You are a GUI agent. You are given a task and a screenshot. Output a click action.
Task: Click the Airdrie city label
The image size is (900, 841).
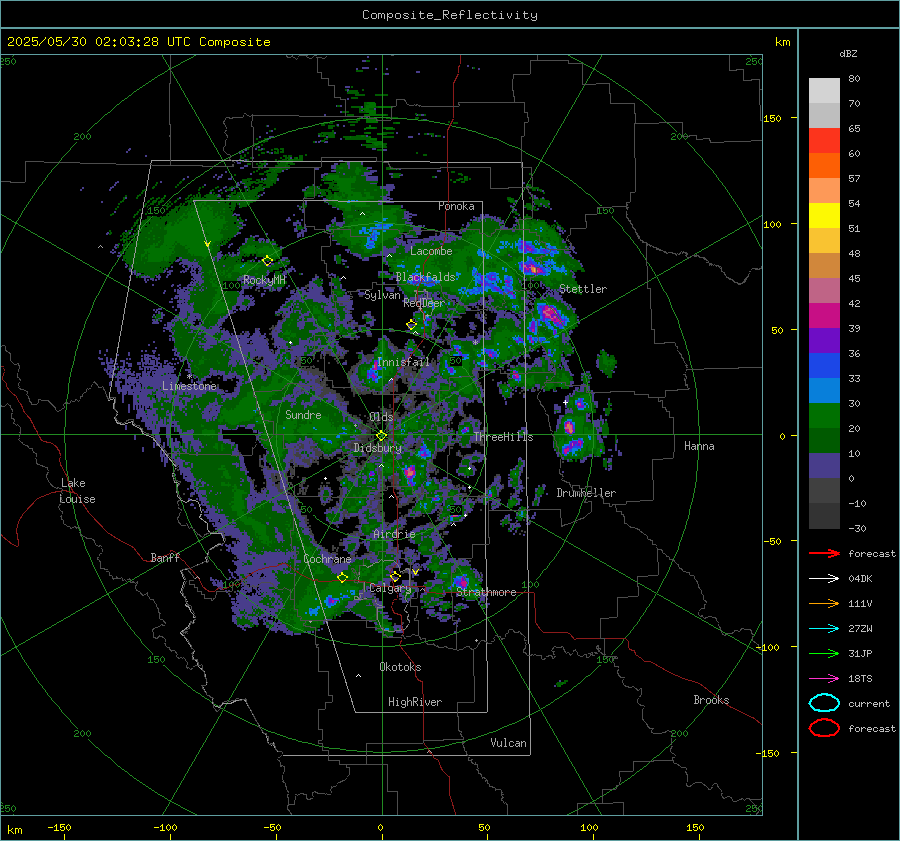(394, 534)
